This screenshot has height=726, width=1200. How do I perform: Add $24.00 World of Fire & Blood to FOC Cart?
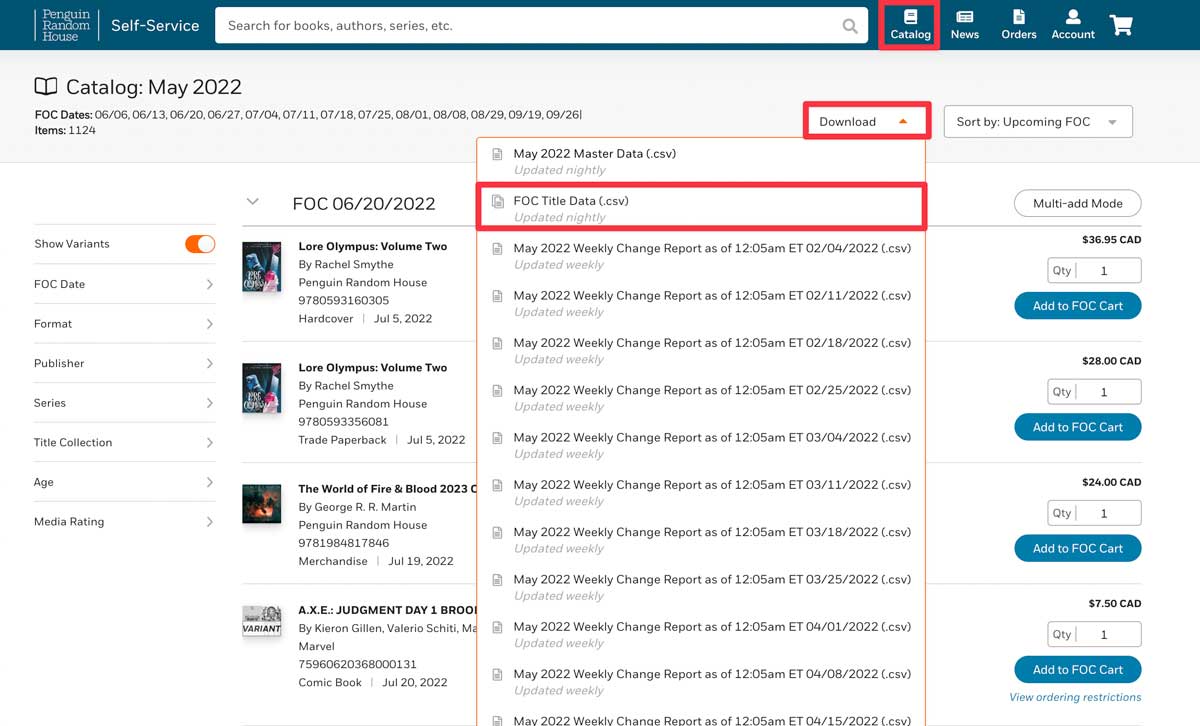(x=1078, y=548)
